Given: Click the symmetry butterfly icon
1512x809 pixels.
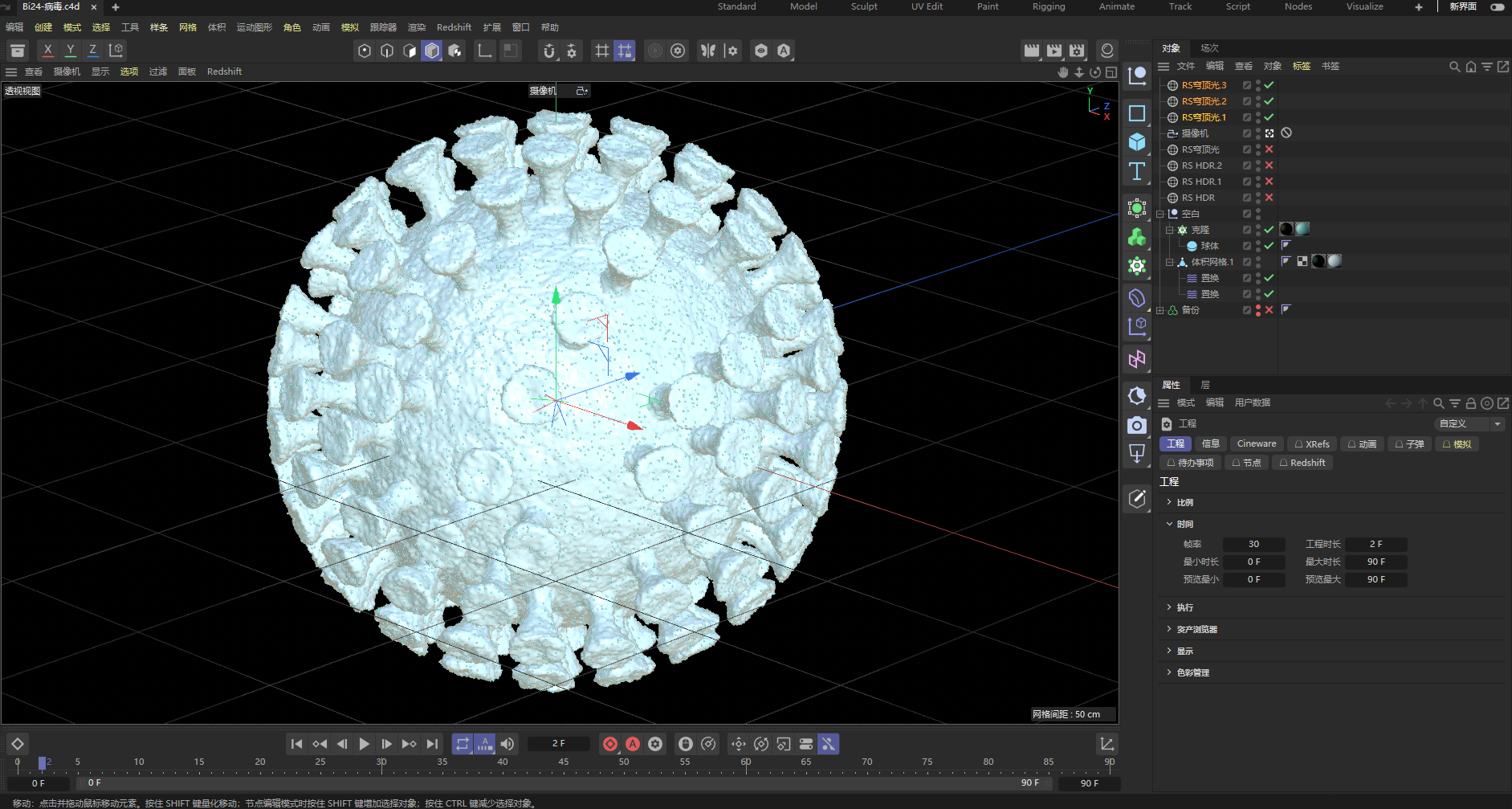Looking at the screenshot, I should pos(708,51).
